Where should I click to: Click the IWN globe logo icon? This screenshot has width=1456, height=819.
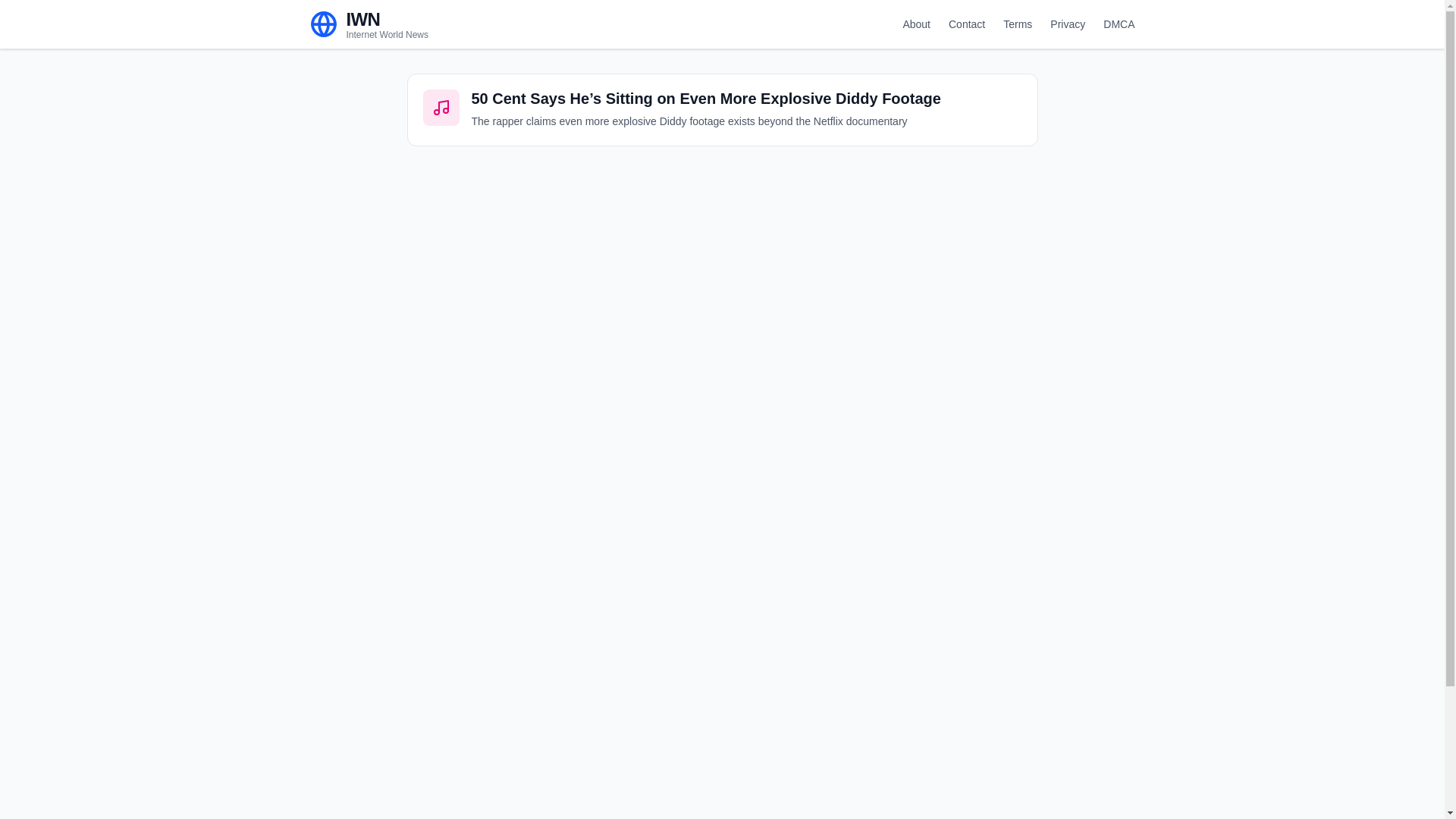pos(324,24)
